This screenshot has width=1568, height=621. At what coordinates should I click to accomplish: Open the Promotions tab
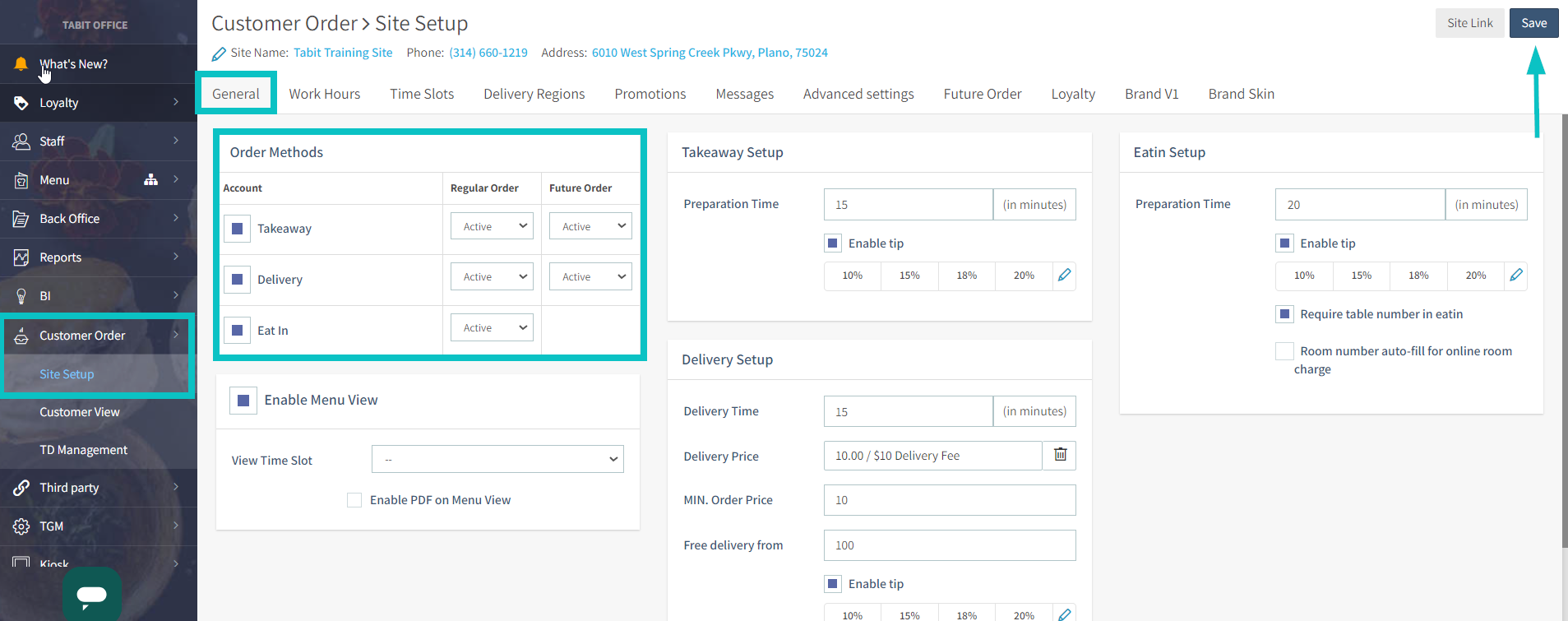[650, 94]
